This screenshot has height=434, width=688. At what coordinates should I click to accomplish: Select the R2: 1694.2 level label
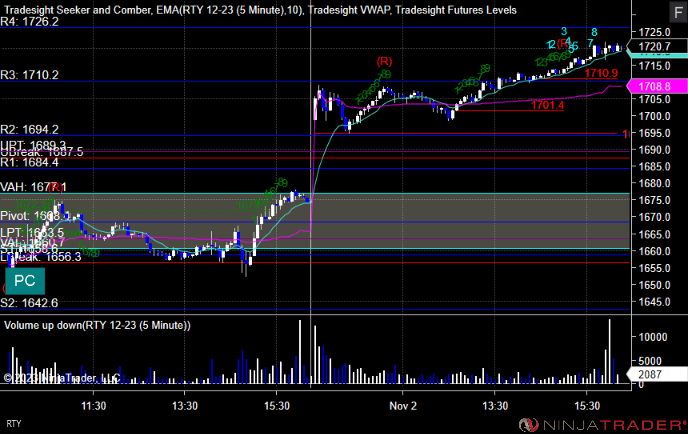(x=29, y=129)
